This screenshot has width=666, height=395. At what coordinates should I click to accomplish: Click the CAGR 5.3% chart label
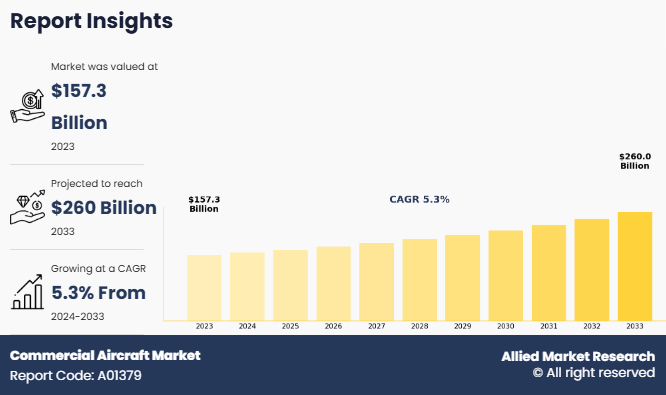419,199
